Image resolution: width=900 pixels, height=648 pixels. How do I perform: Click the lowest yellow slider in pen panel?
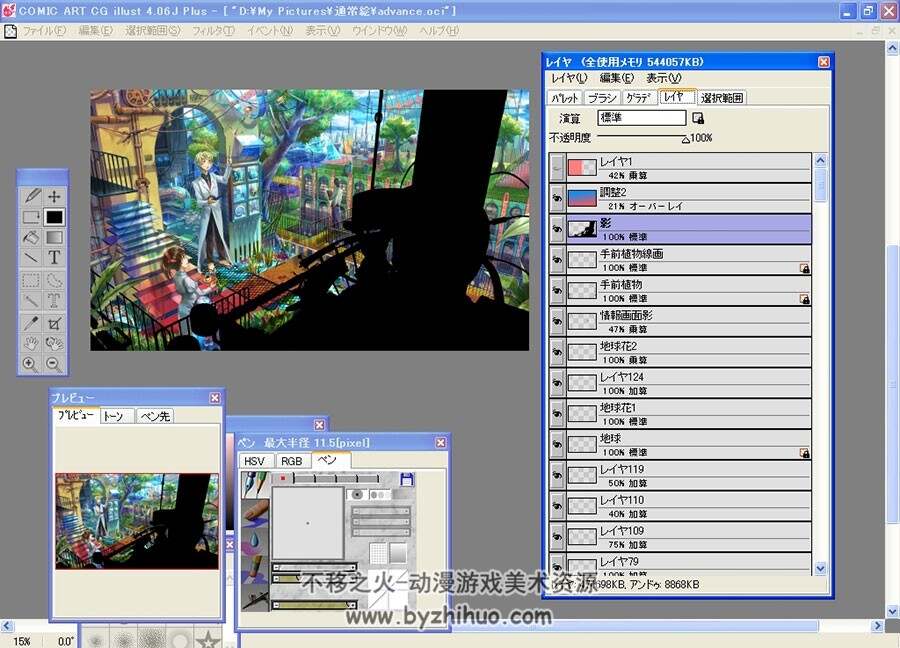(315, 605)
